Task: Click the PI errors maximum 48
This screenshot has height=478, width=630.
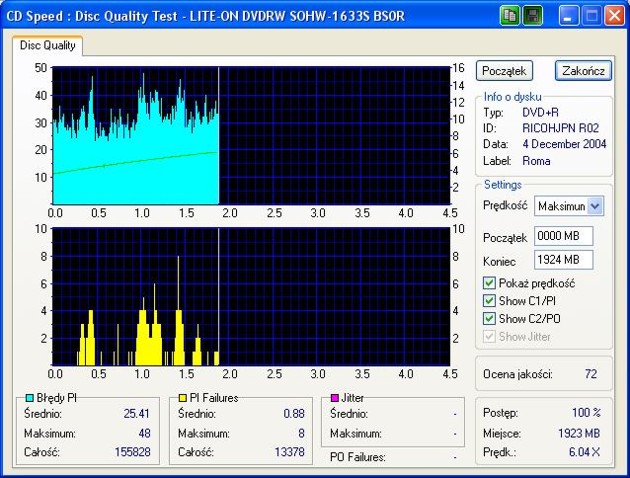Action: click(144, 433)
